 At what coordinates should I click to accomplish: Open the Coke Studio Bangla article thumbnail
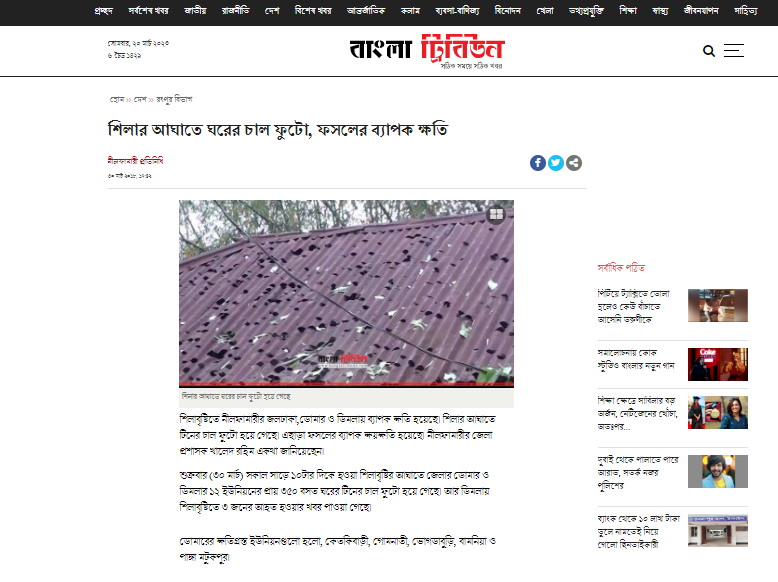(717, 364)
